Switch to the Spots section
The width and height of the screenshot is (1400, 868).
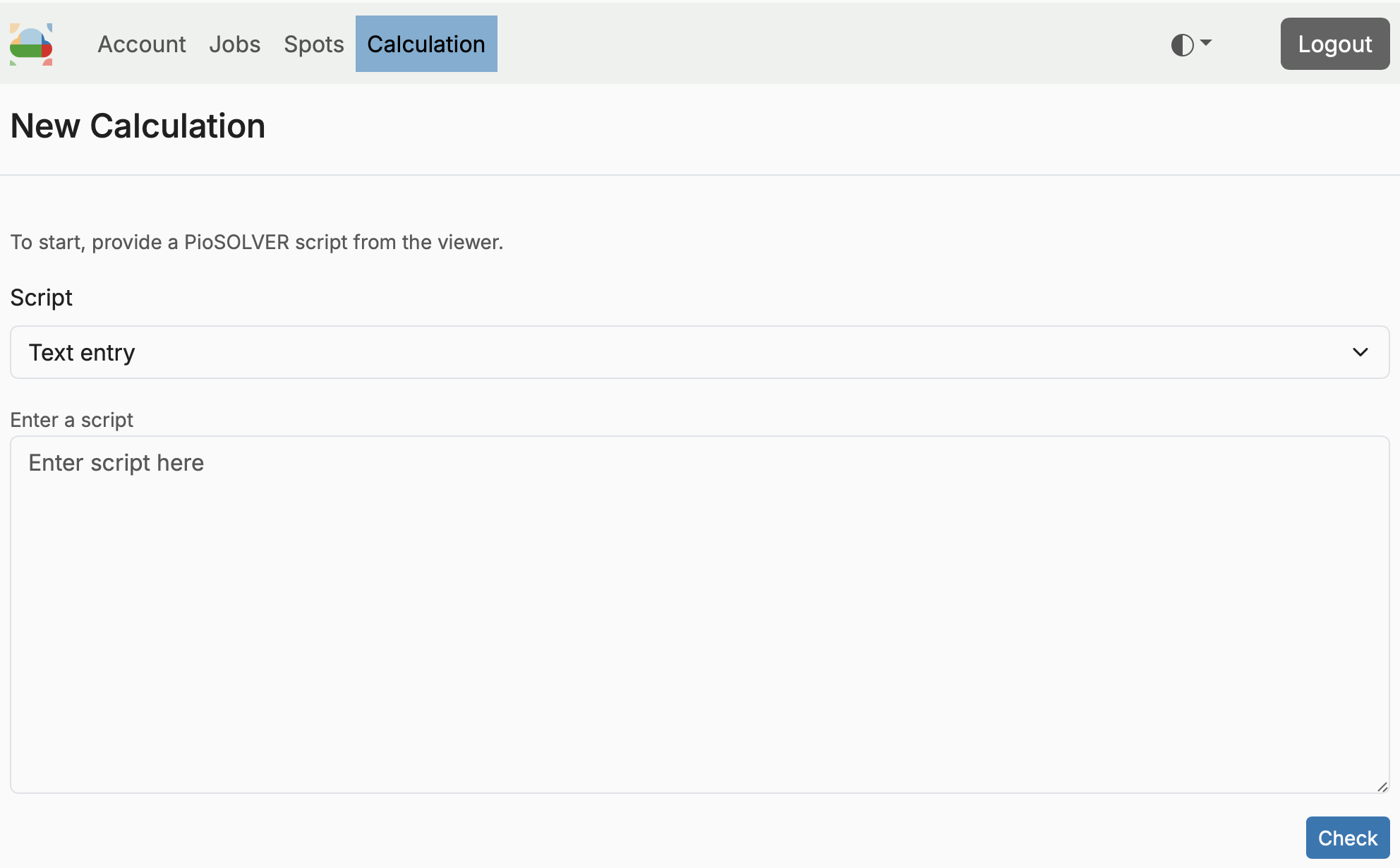point(314,44)
